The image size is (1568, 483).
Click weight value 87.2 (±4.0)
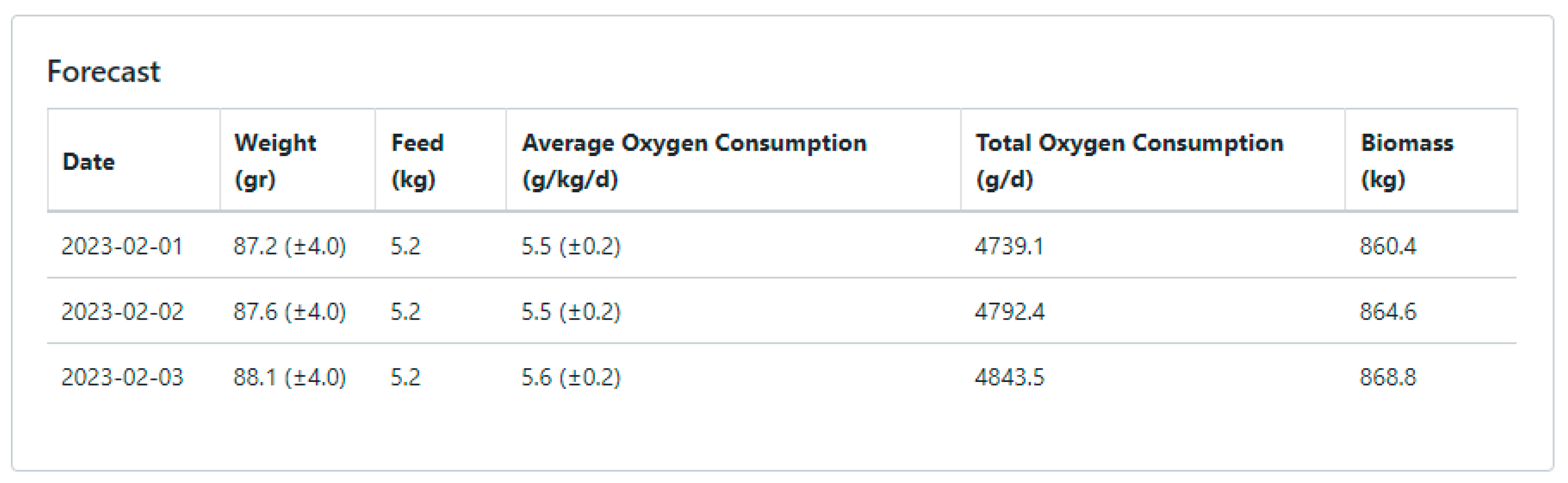[x=290, y=246]
